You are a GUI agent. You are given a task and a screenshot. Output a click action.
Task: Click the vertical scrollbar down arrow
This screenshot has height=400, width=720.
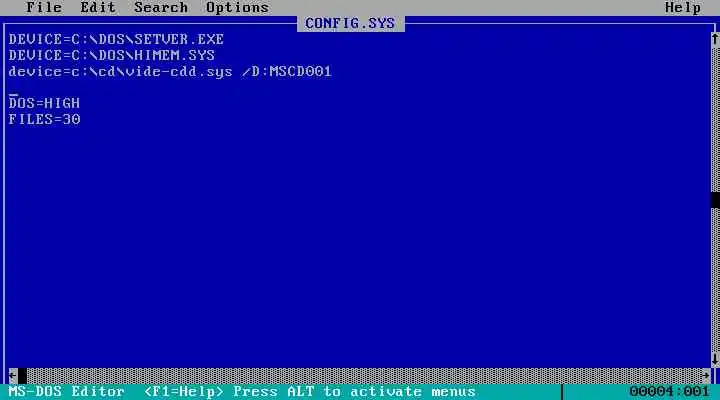(715, 359)
